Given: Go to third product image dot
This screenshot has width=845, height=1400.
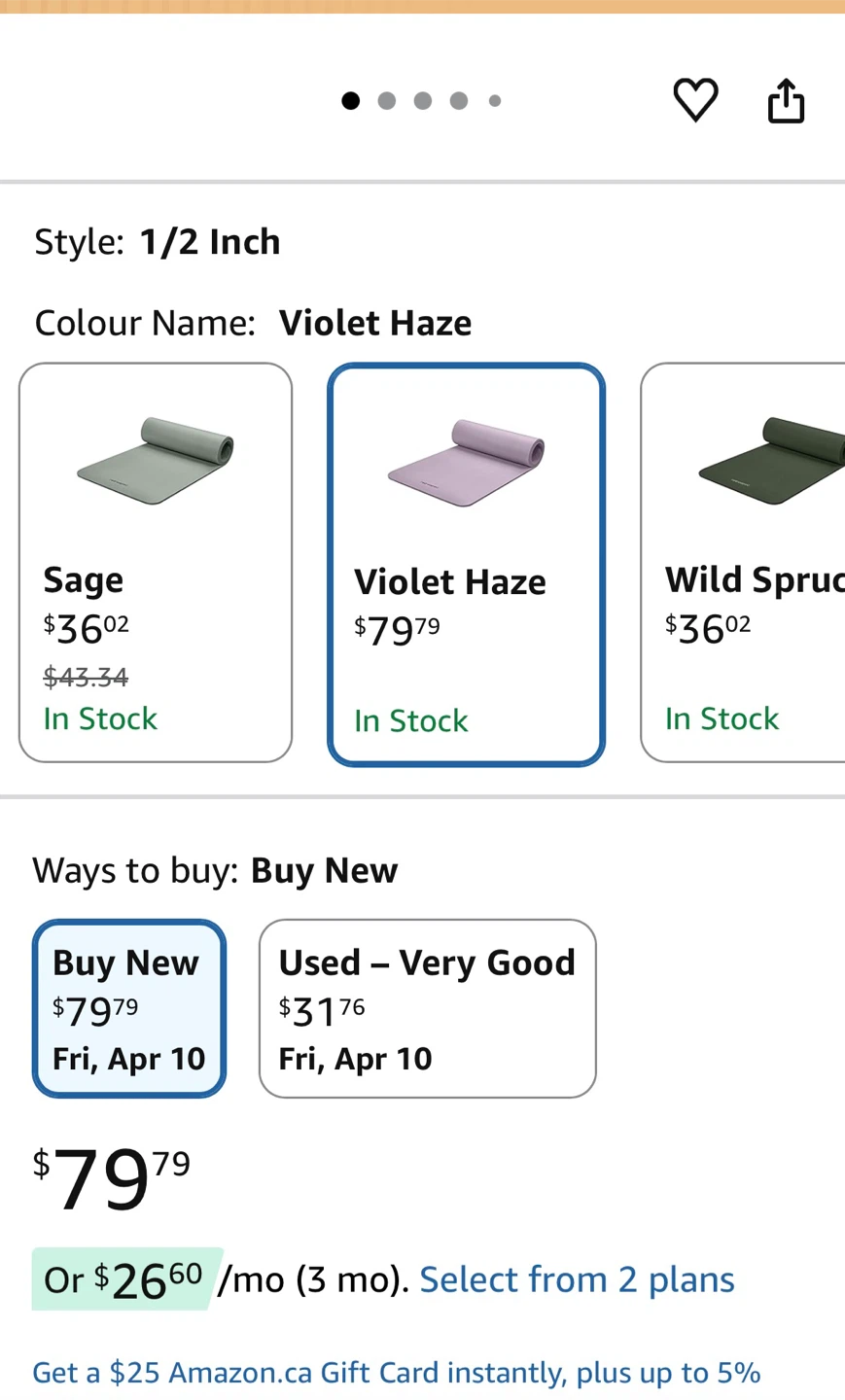Looking at the screenshot, I should coord(423,101).
